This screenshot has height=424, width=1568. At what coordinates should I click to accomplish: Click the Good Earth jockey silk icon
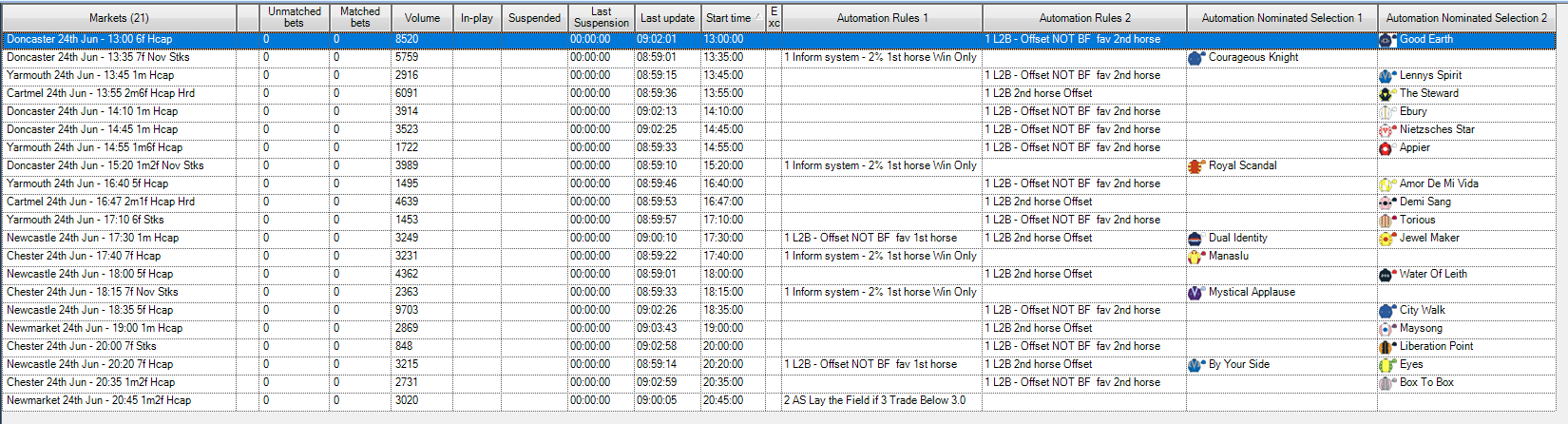tap(1386, 40)
